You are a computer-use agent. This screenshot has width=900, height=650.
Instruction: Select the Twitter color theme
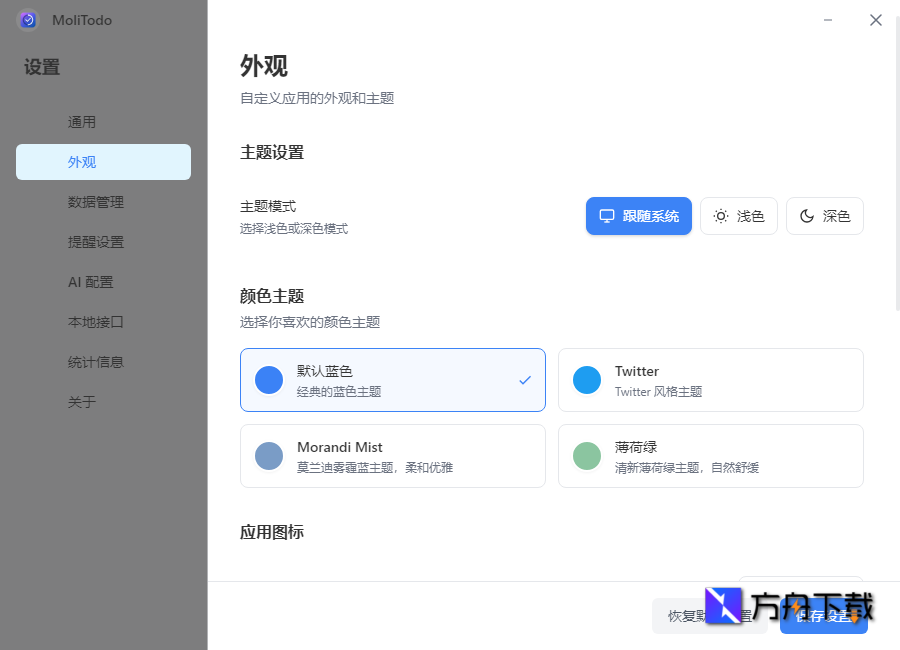[710, 380]
